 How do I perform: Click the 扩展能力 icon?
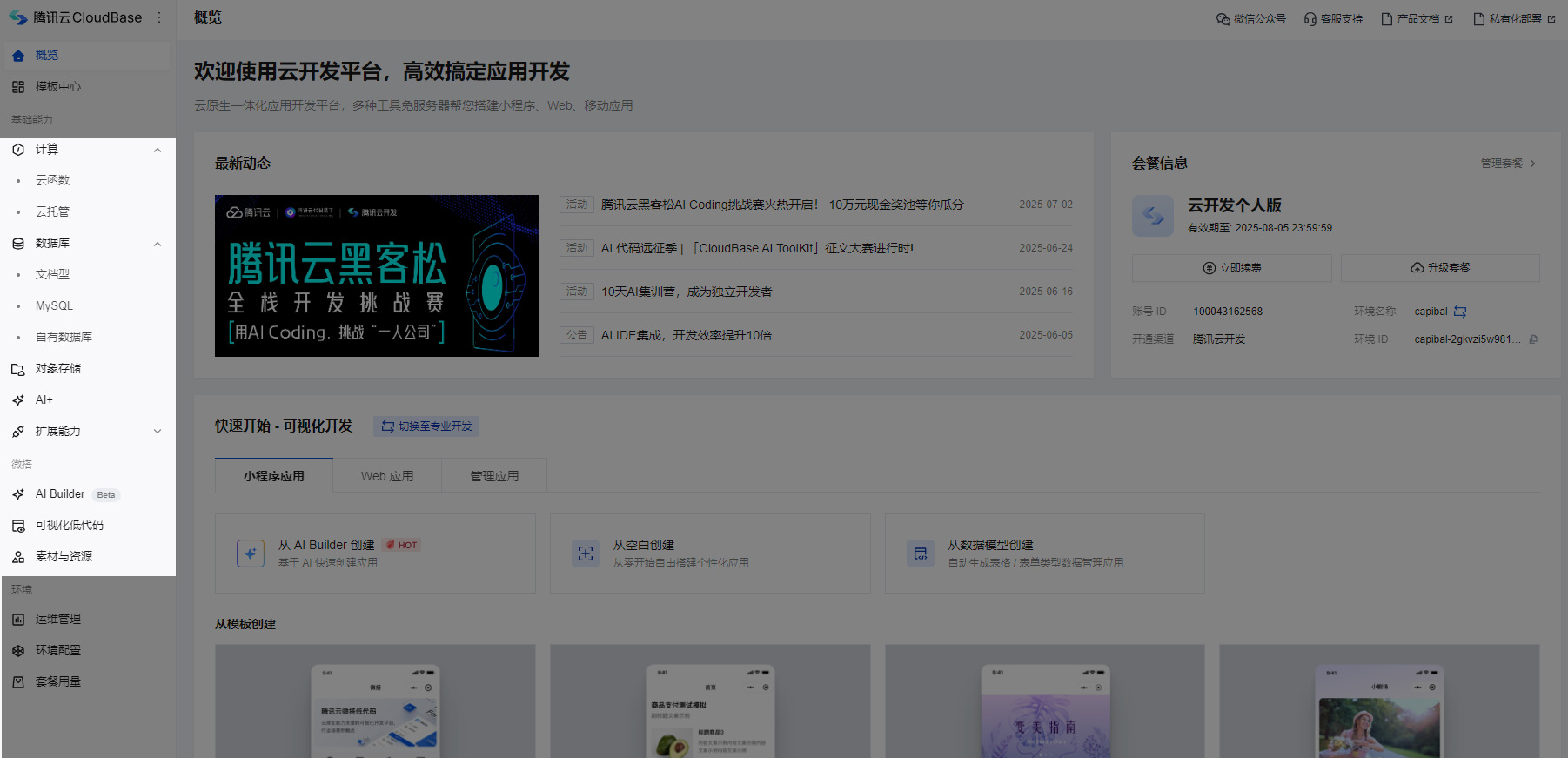click(x=18, y=431)
